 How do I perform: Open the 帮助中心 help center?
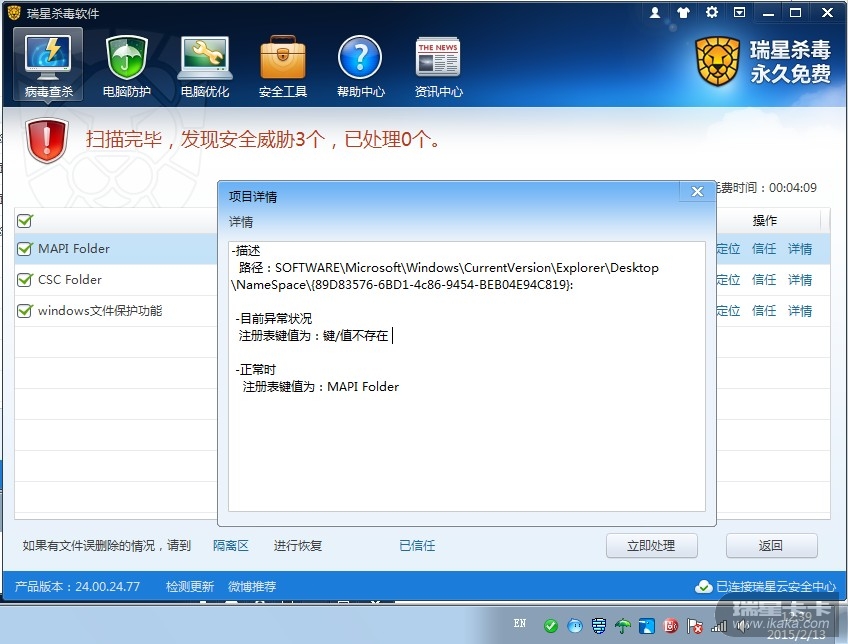(360, 65)
